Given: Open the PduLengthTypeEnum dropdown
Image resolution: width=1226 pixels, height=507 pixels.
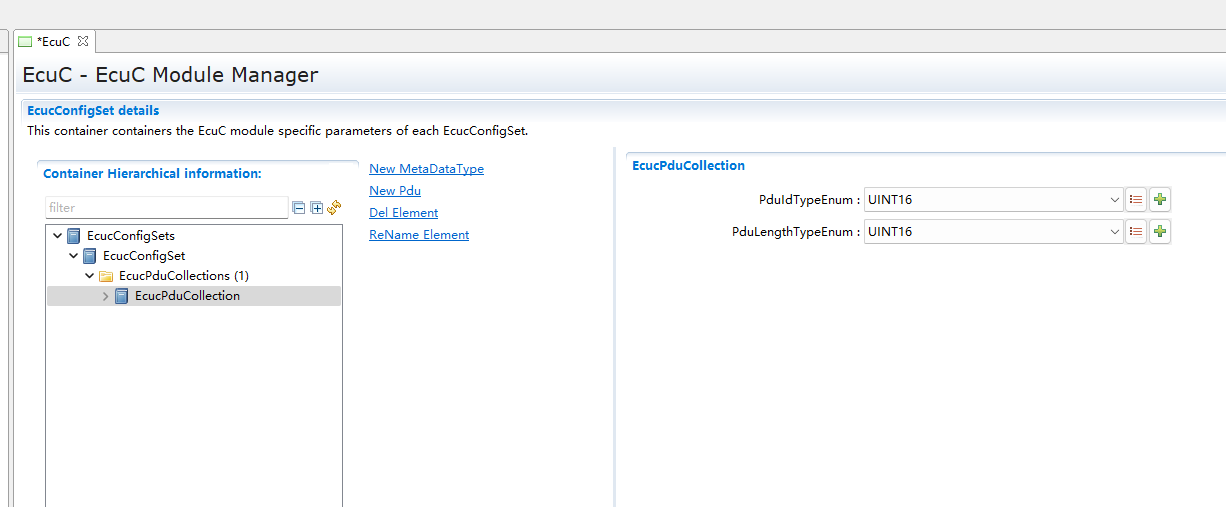Looking at the screenshot, I should tap(1115, 232).
